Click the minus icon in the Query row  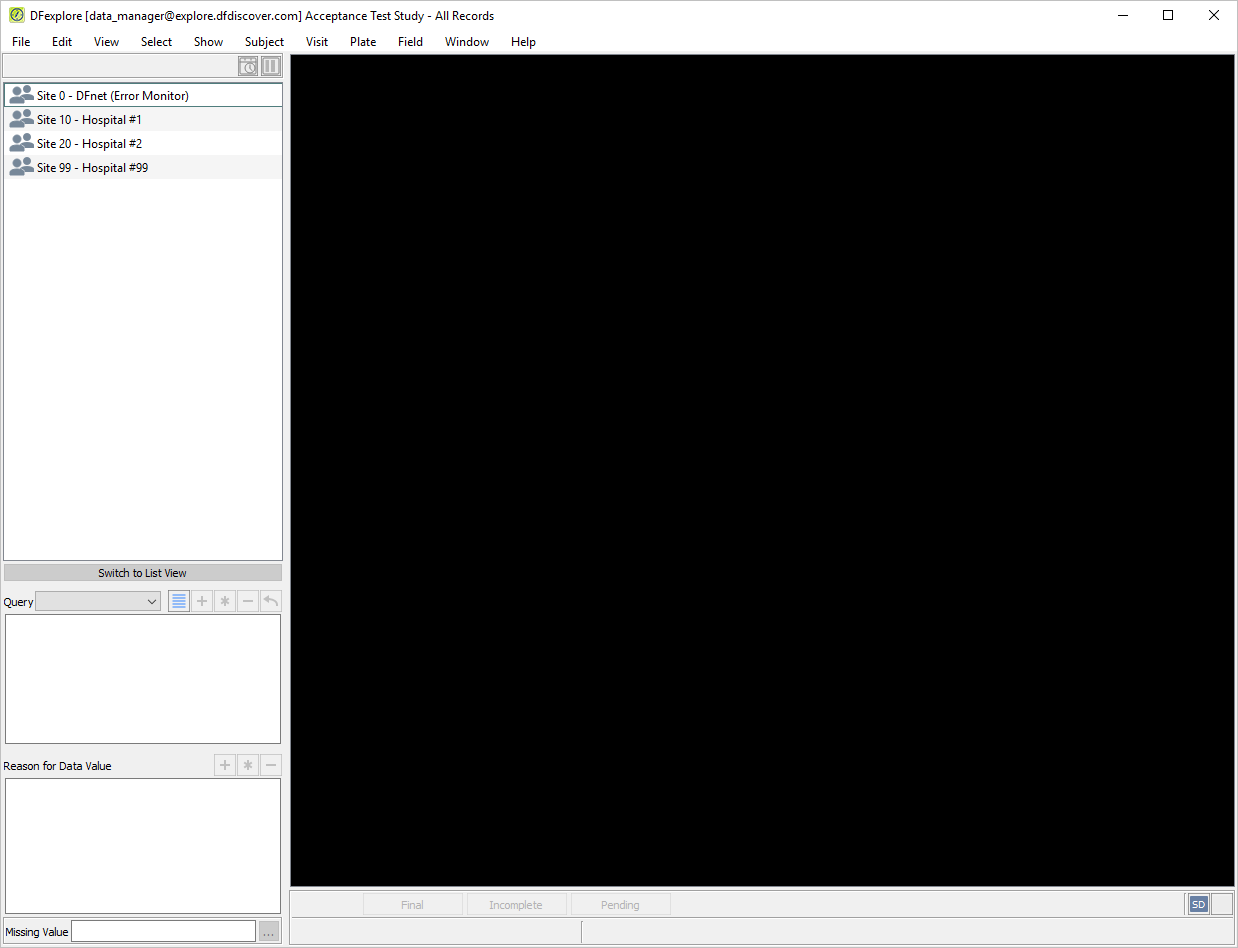248,601
